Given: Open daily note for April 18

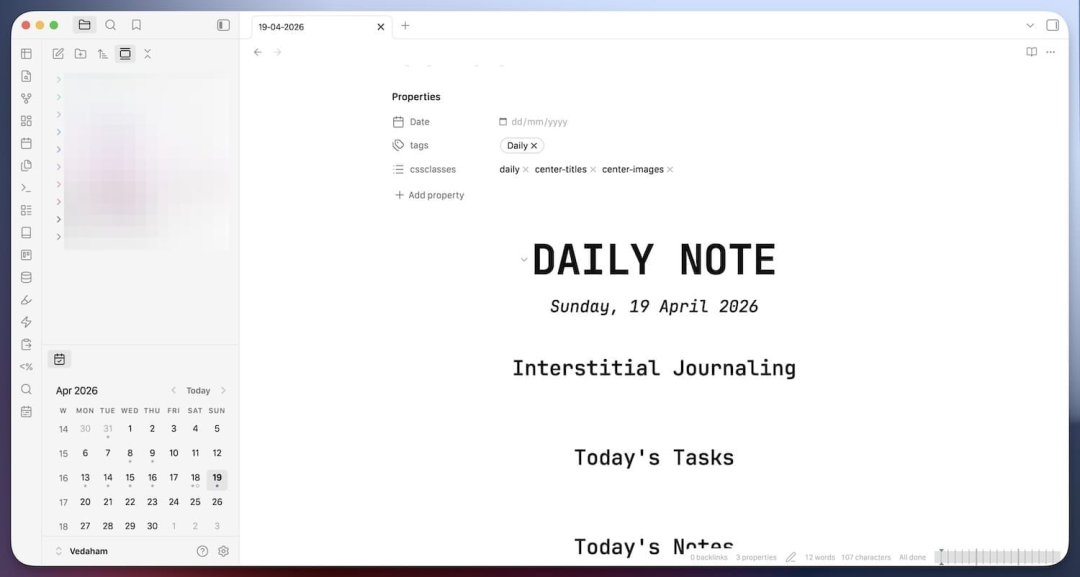Looking at the screenshot, I should click(x=196, y=478).
